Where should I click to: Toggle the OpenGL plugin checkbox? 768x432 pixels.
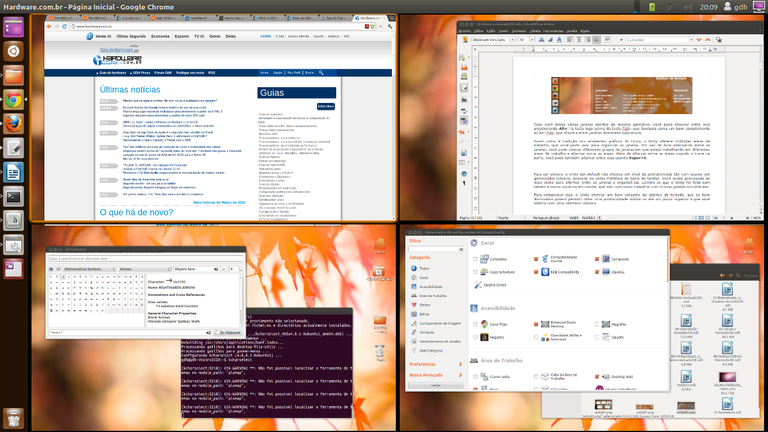598,271
